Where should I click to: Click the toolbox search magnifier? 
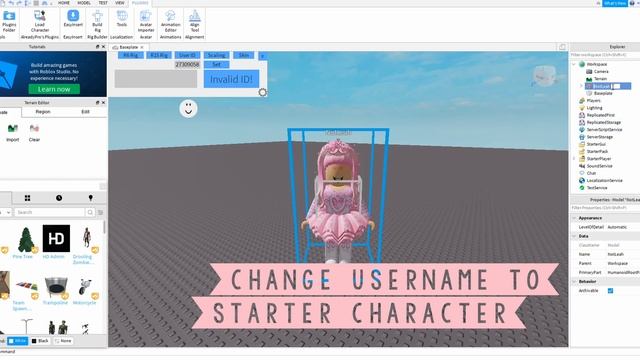tap(90, 212)
